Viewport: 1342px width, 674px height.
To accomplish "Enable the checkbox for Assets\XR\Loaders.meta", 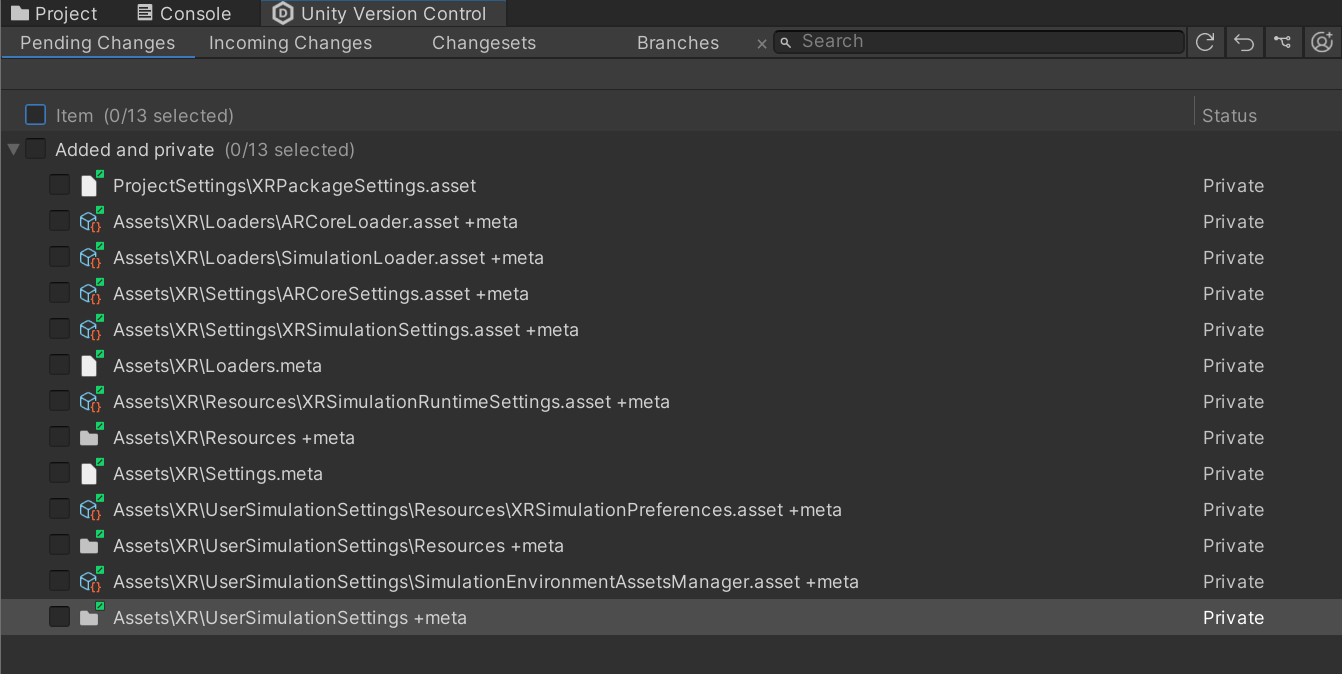I will click(59, 365).
